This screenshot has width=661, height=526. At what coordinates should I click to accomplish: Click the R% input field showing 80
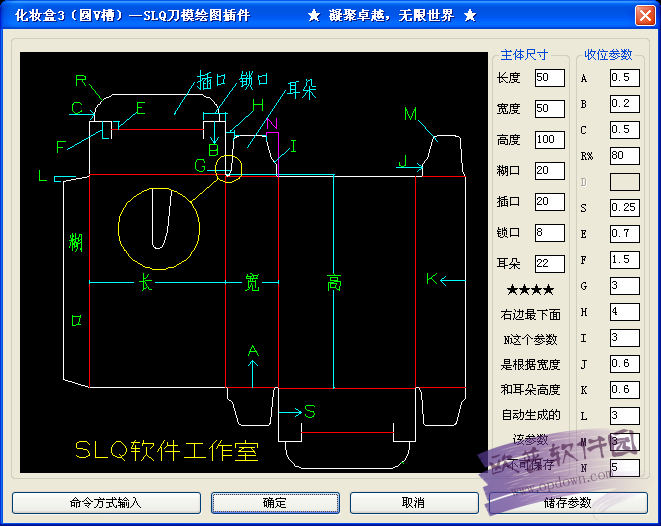(x=625, y=156)
